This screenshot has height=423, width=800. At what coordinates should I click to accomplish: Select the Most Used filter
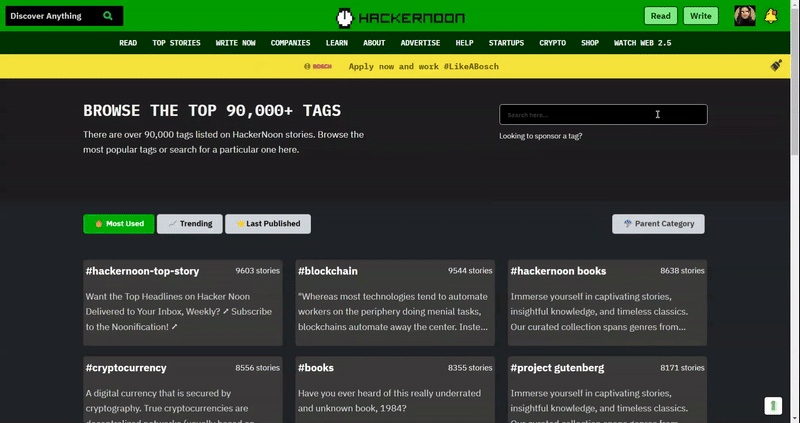click(x=118, y=223)
